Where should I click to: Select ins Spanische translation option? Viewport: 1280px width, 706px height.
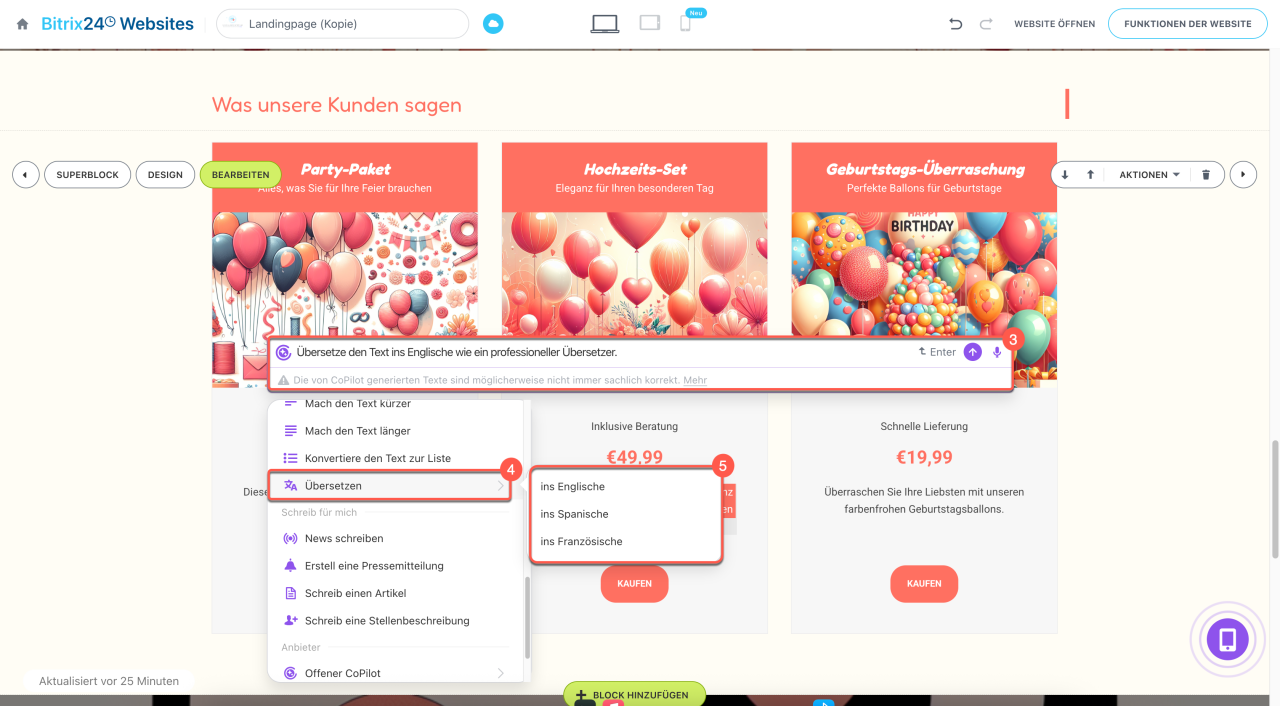tap(574, 514)
